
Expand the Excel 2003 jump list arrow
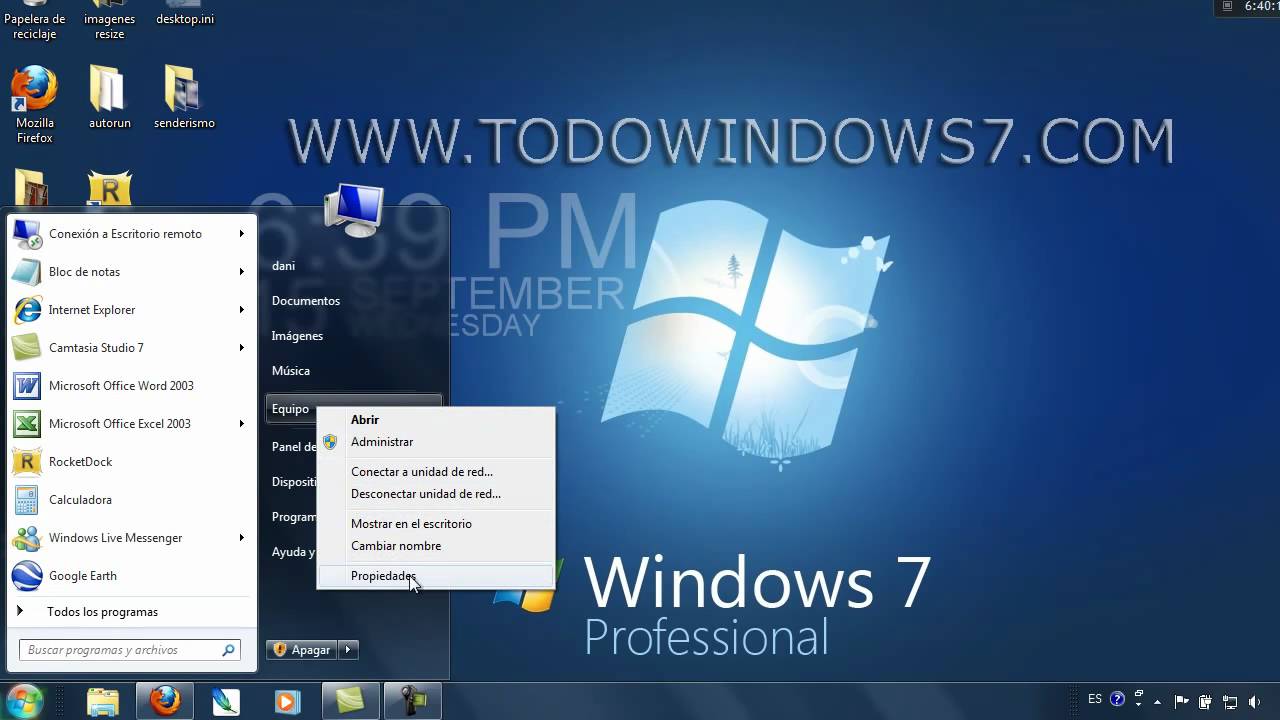[x=241, y=424]
